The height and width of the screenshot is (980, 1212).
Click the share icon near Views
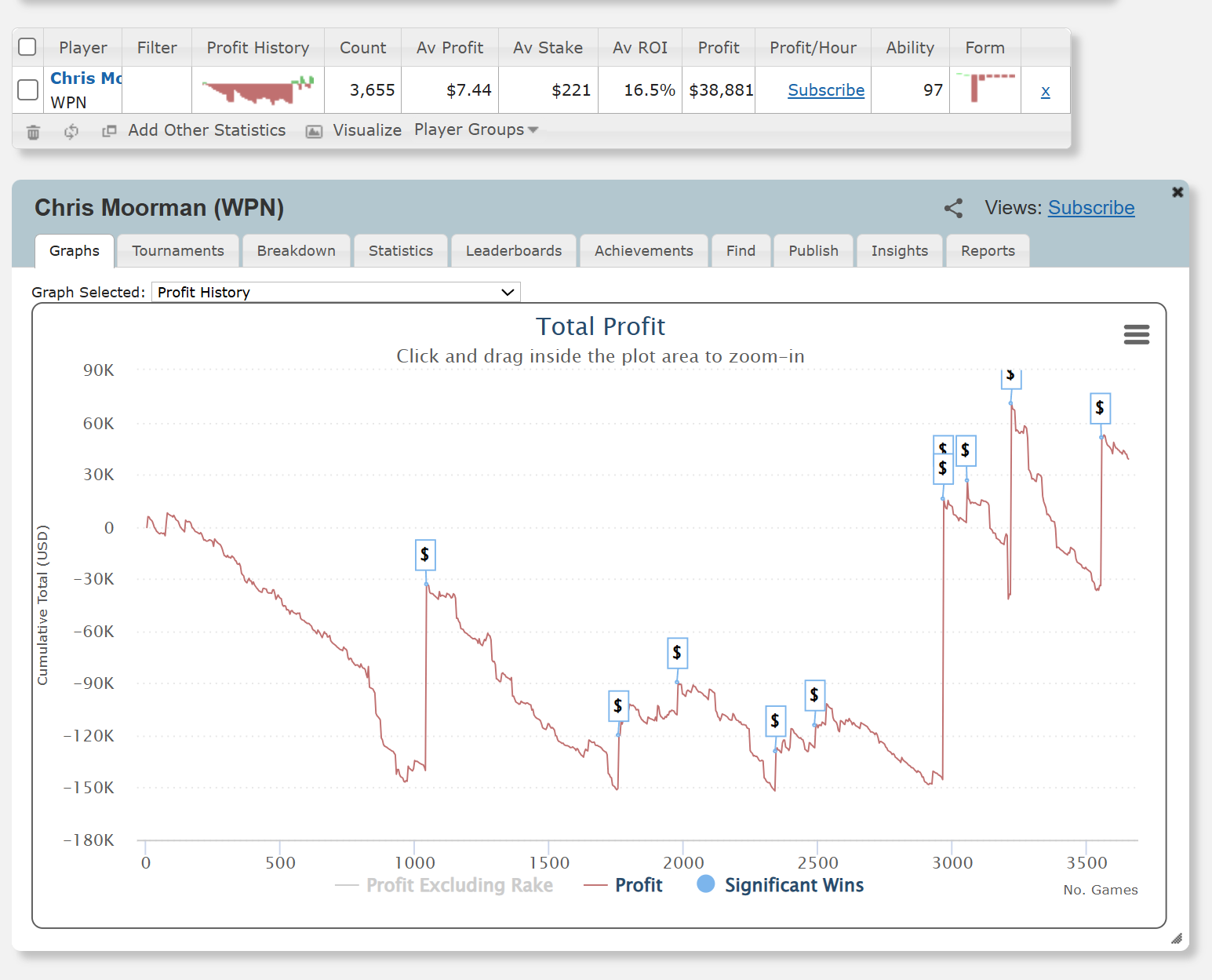coord(953,208)
